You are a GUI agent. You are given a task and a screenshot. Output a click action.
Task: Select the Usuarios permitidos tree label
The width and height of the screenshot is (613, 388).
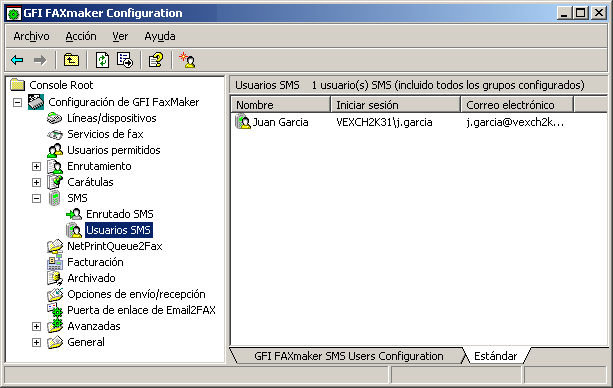[x=114, y=150]
